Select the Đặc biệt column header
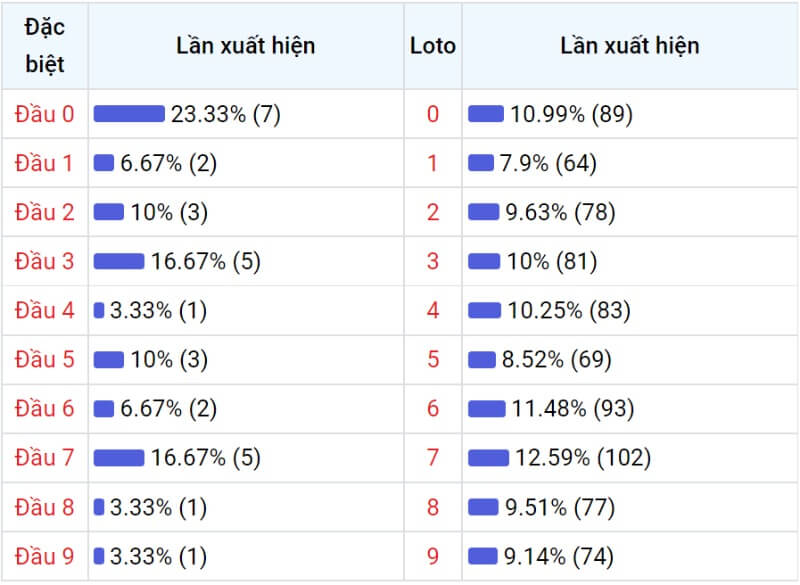The height and width of the screenshot is (585, 800). [x=45, y=46]
